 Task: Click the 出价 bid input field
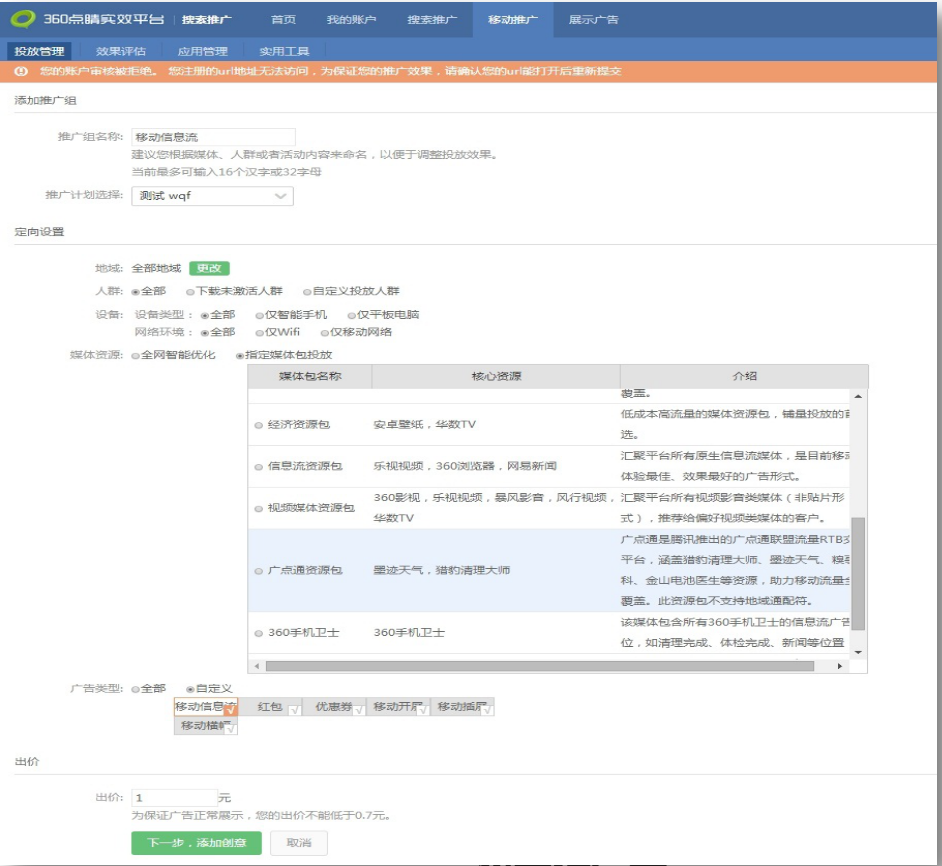(174, 798)
